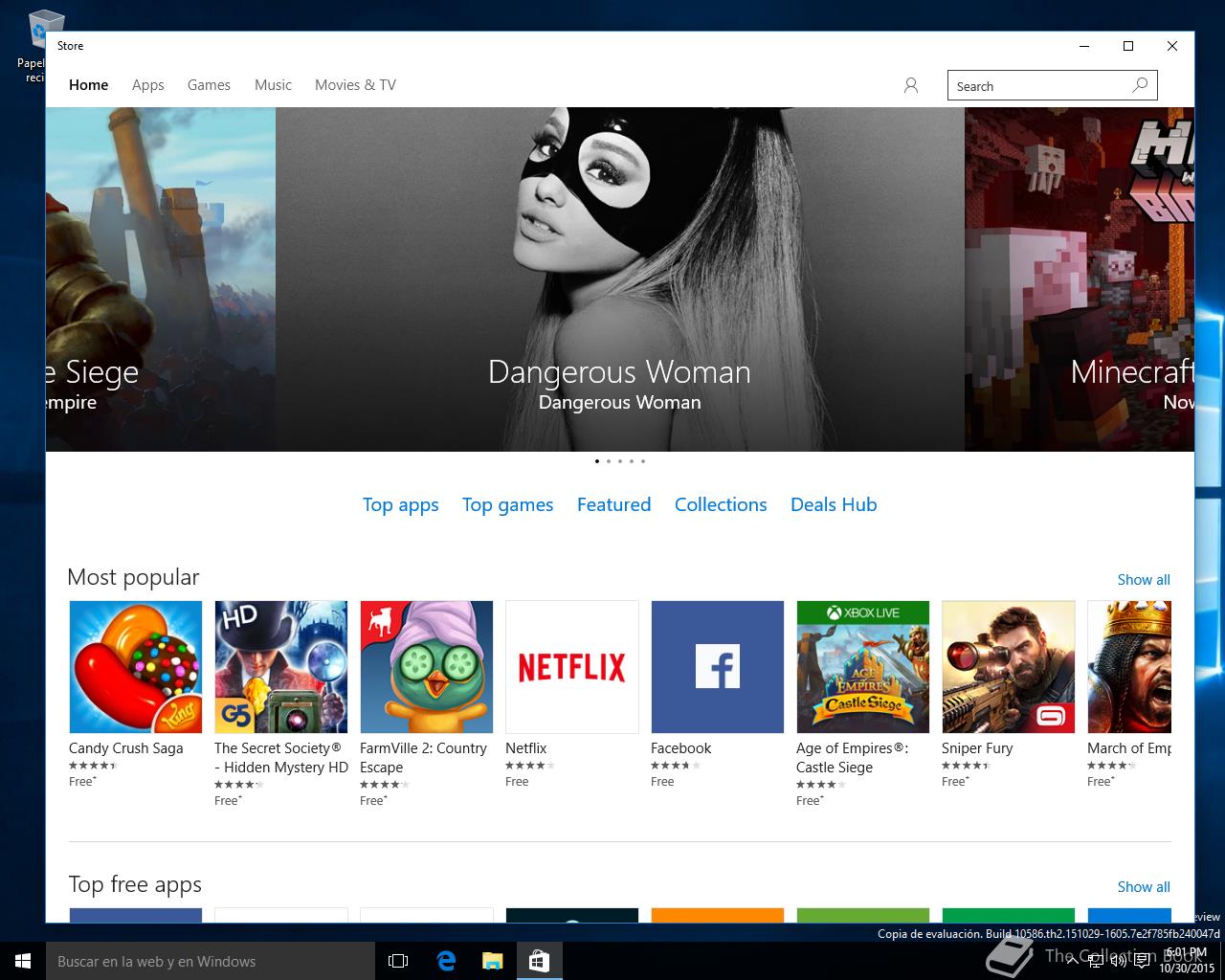Click the user account icon
1225x980 pixels.
tap(911, 85)
